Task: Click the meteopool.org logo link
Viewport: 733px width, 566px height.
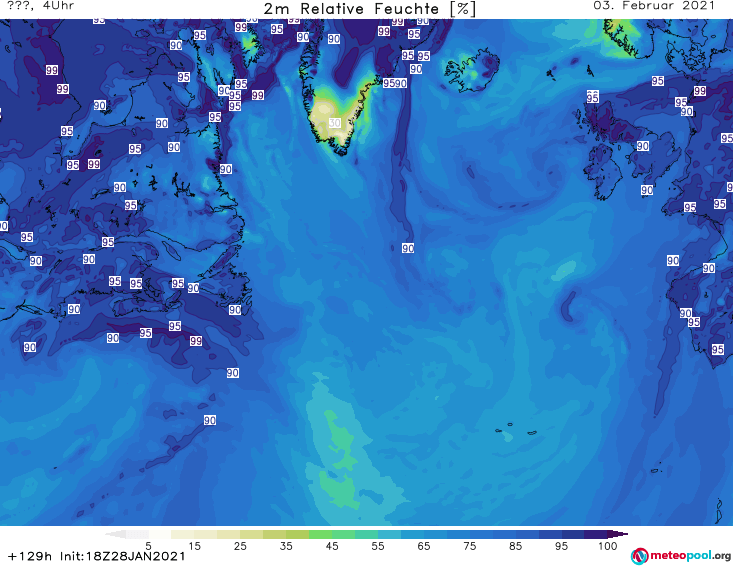Action: [x=681, y=556]
